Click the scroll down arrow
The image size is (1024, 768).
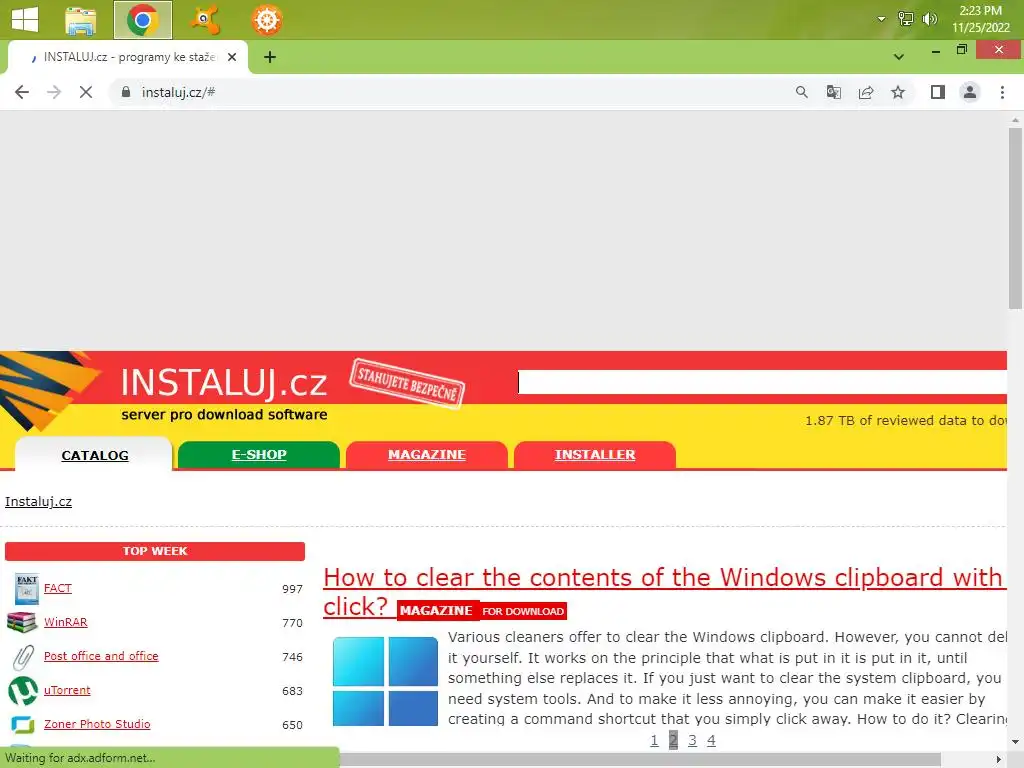coord(1015,742)
